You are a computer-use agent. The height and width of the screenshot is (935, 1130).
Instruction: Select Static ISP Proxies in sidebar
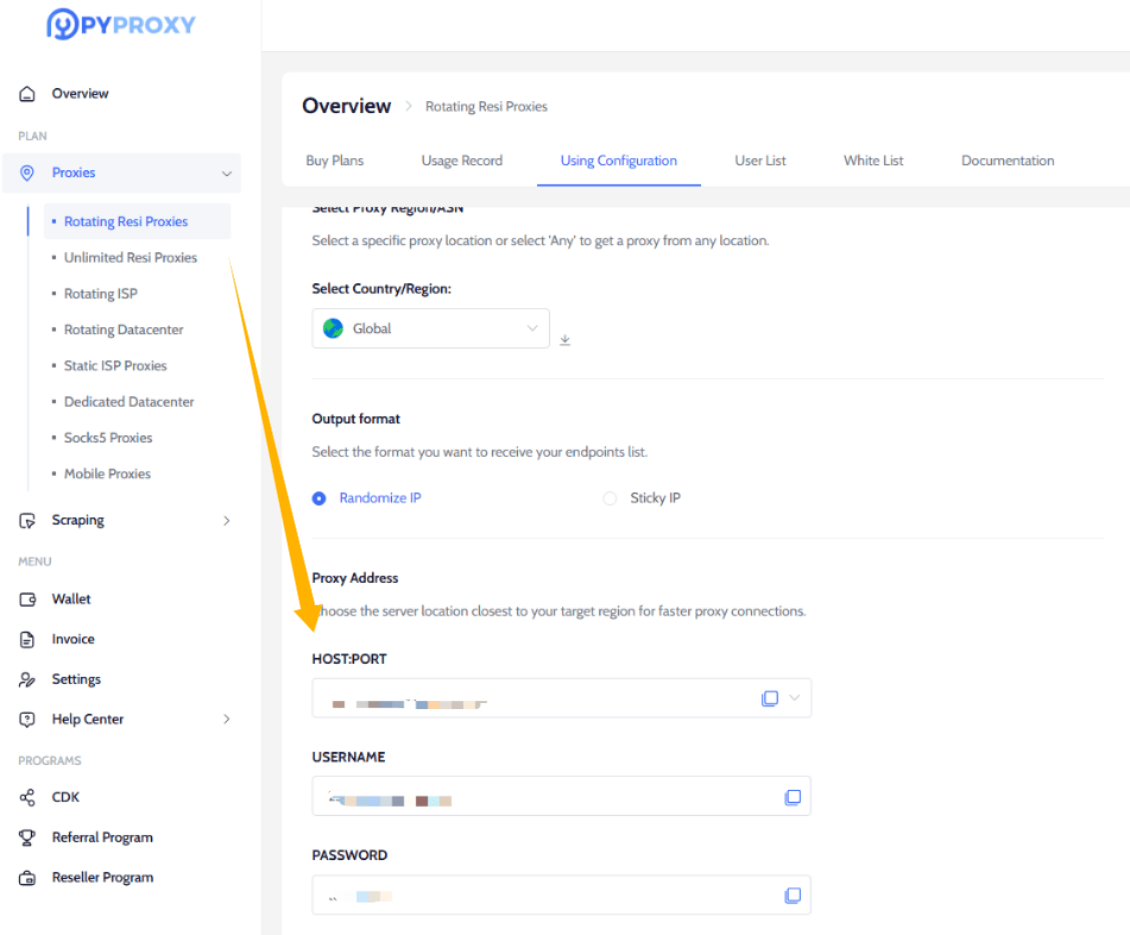(115, 366)
